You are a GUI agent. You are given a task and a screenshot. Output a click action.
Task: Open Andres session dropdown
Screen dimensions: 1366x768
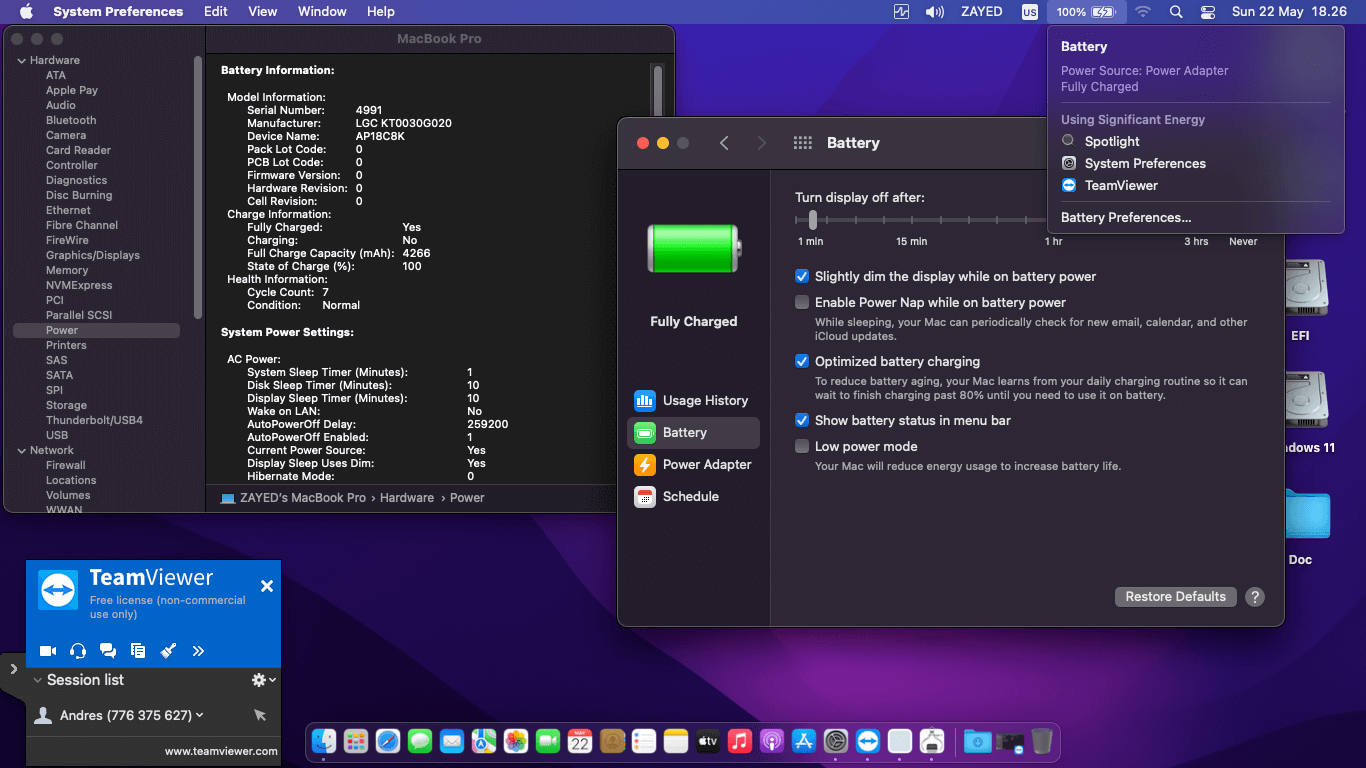200,715
